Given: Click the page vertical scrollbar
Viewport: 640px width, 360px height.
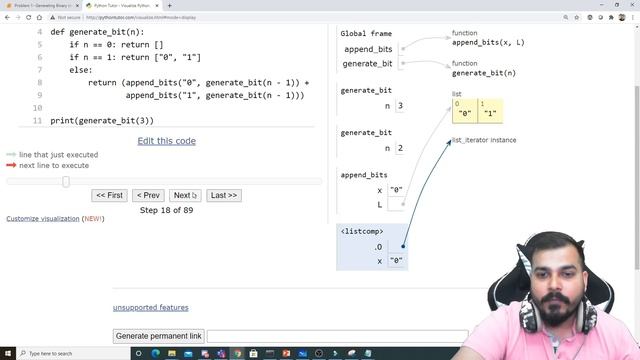Looking at the screenshot, I should pos(637,178).
